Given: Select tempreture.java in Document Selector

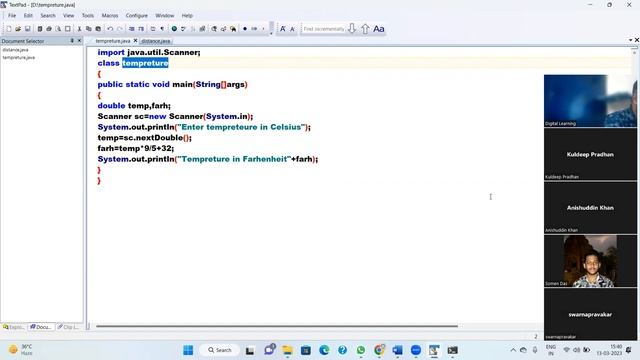Looking at the screenshot, I should pyautogui.click(x=18, y=58).
